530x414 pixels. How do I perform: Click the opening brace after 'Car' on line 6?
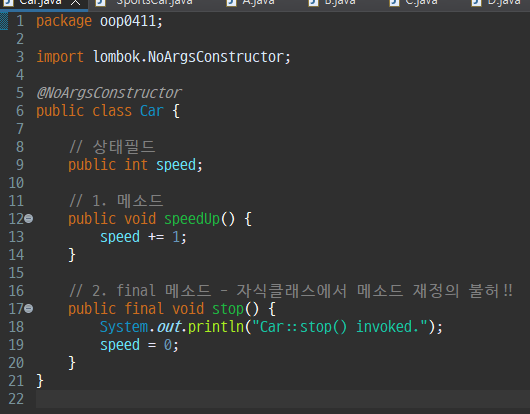click(x=176, y=111)
